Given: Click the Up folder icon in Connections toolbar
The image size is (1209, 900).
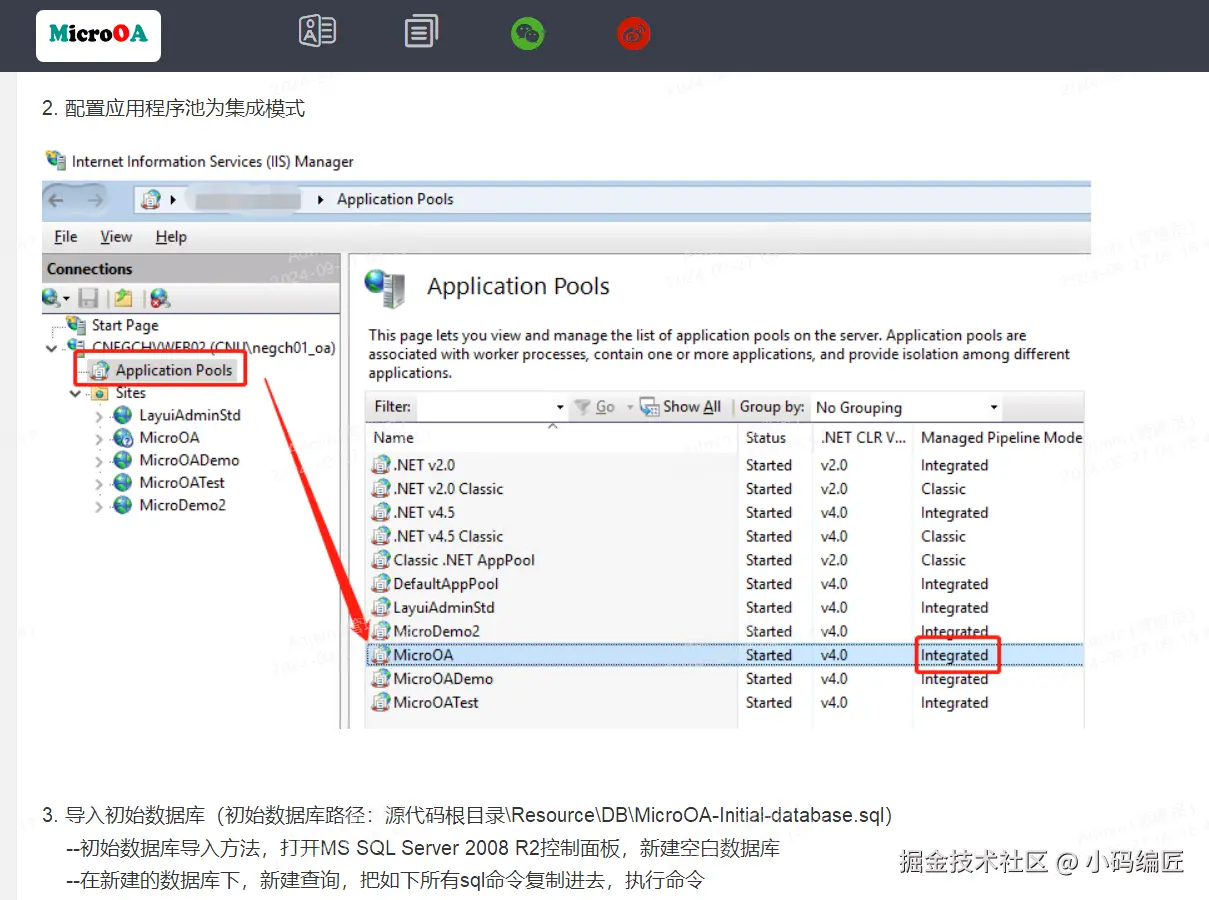Looking at the screenshot, I should tap(123, 297).
